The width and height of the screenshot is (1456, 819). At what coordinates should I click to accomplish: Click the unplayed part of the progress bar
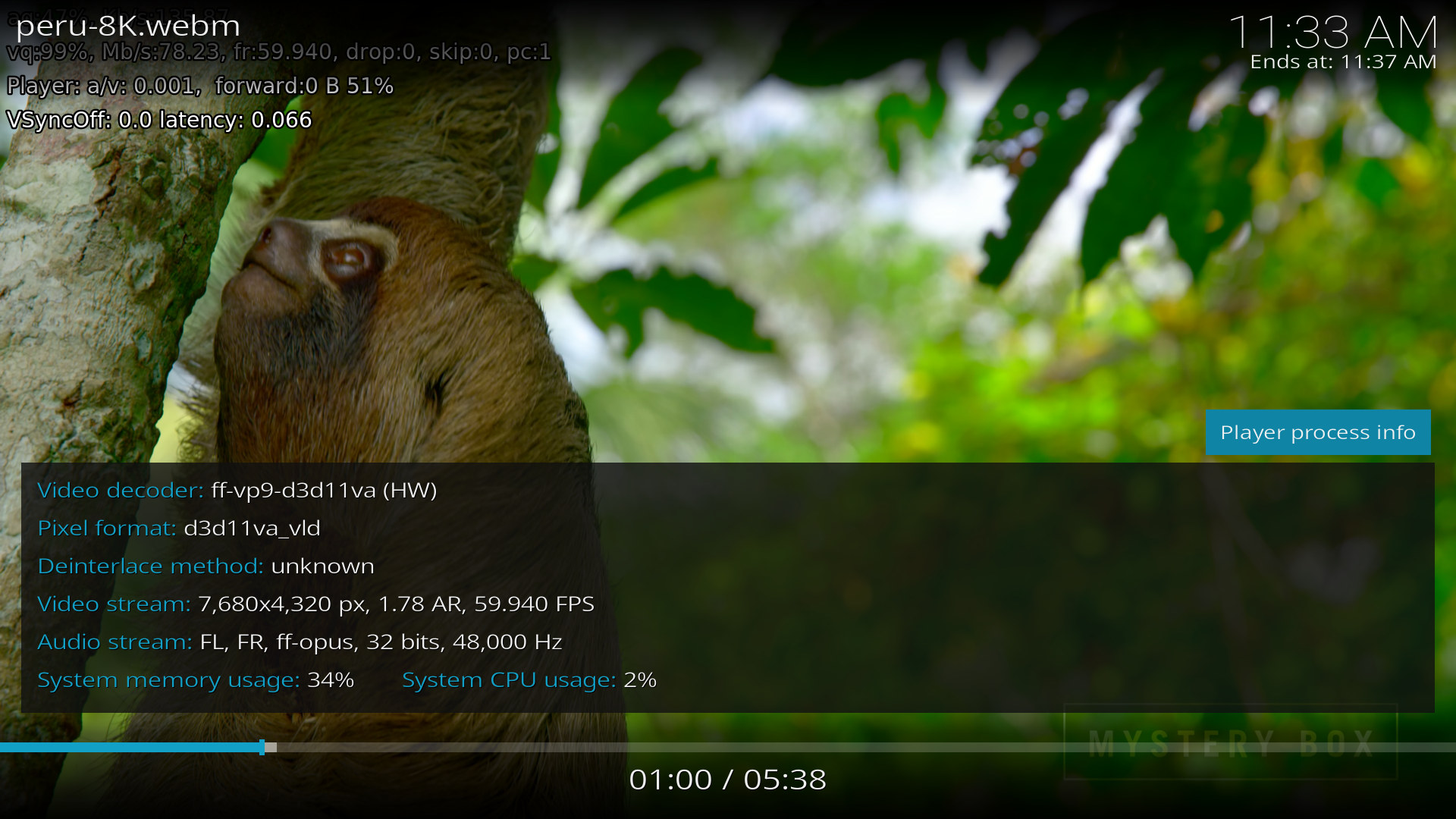click(864, 747)
